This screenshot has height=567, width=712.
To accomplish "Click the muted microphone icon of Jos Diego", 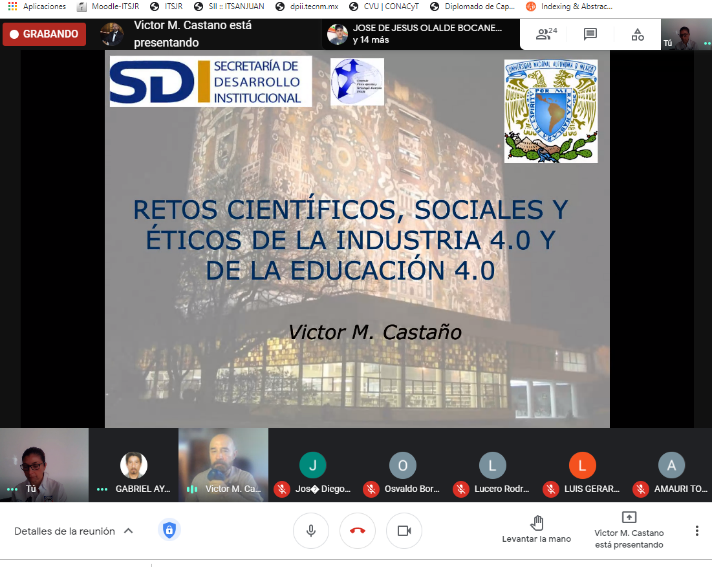I will pos(282,489).
